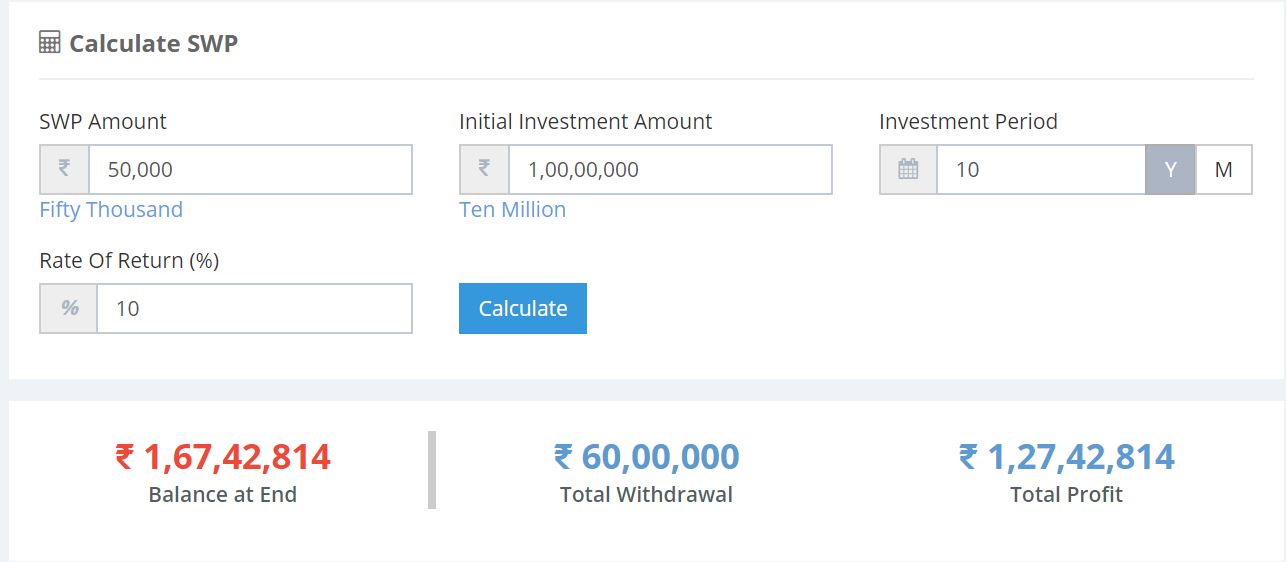Image resolution: width=1286 pixels, height=562 pixels.
Task: Click the calendar icon in Investment Period
Action: pos(908,169)
